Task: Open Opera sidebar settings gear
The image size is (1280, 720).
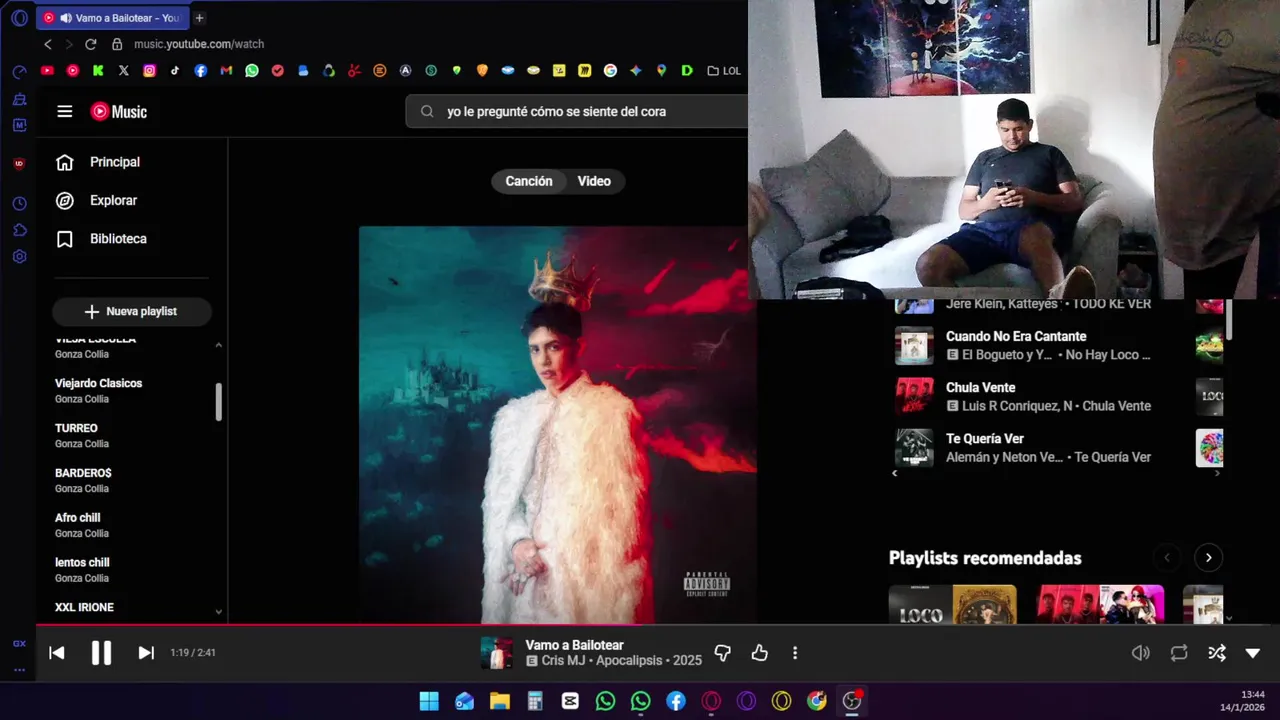Action: (x=19, y=257)
